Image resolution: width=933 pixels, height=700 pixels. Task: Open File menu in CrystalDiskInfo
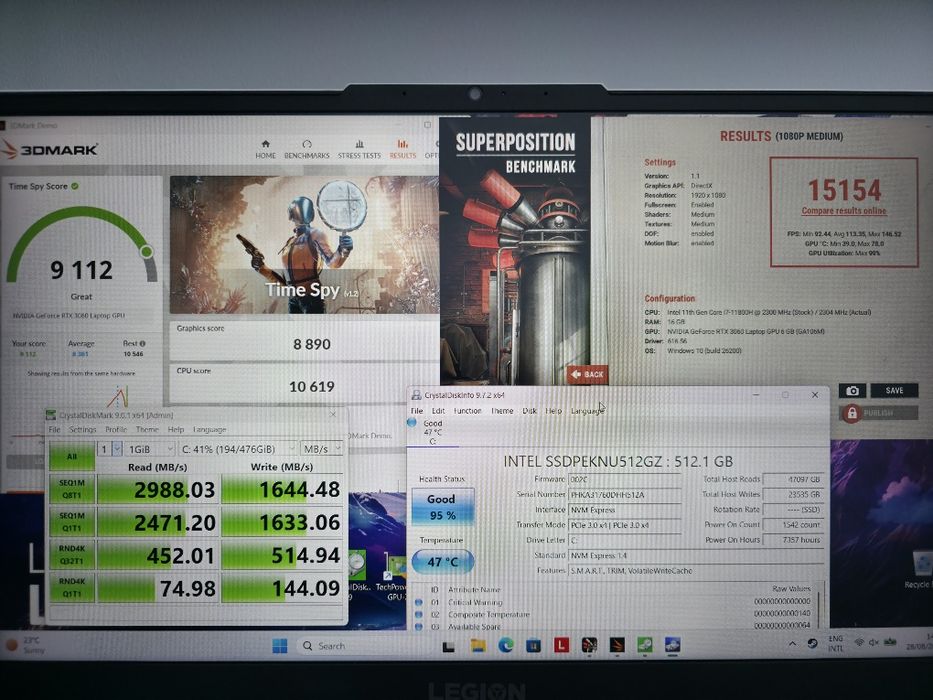[x=417, y=411]
